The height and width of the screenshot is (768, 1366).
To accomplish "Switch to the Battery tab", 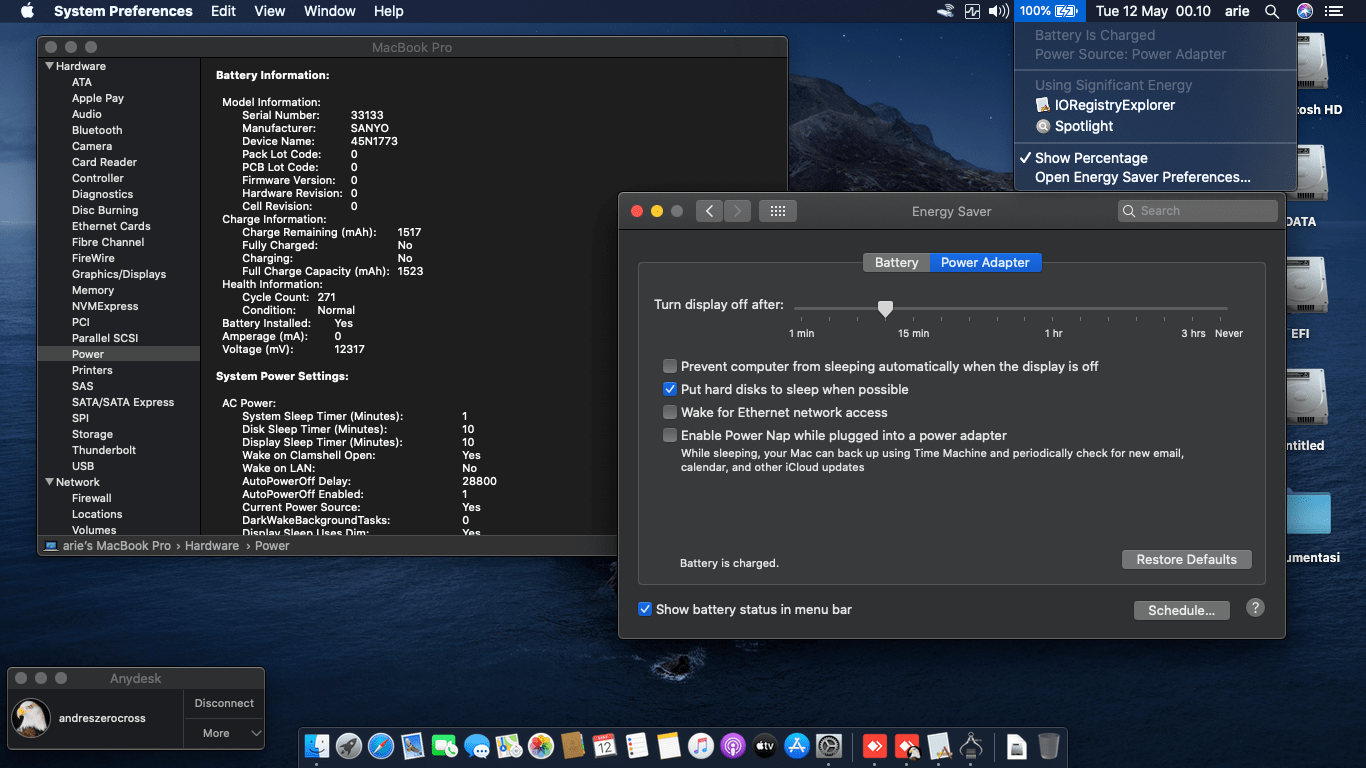I will pyautogui.click(x=896, y=262).
